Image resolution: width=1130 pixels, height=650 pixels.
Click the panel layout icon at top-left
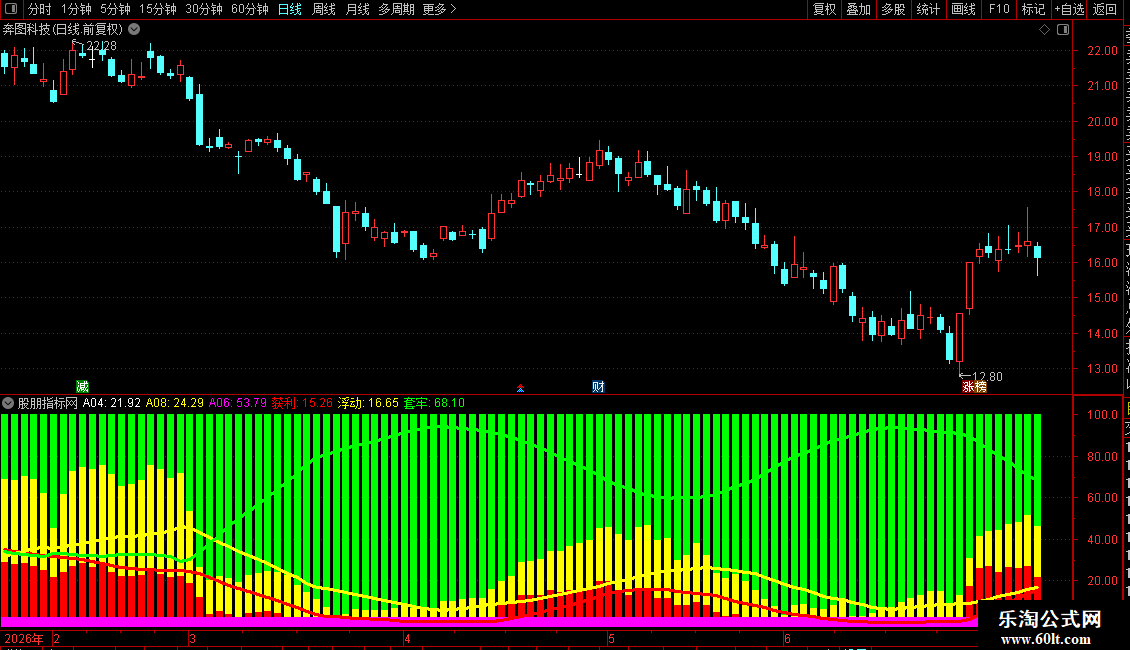point(11,9)
